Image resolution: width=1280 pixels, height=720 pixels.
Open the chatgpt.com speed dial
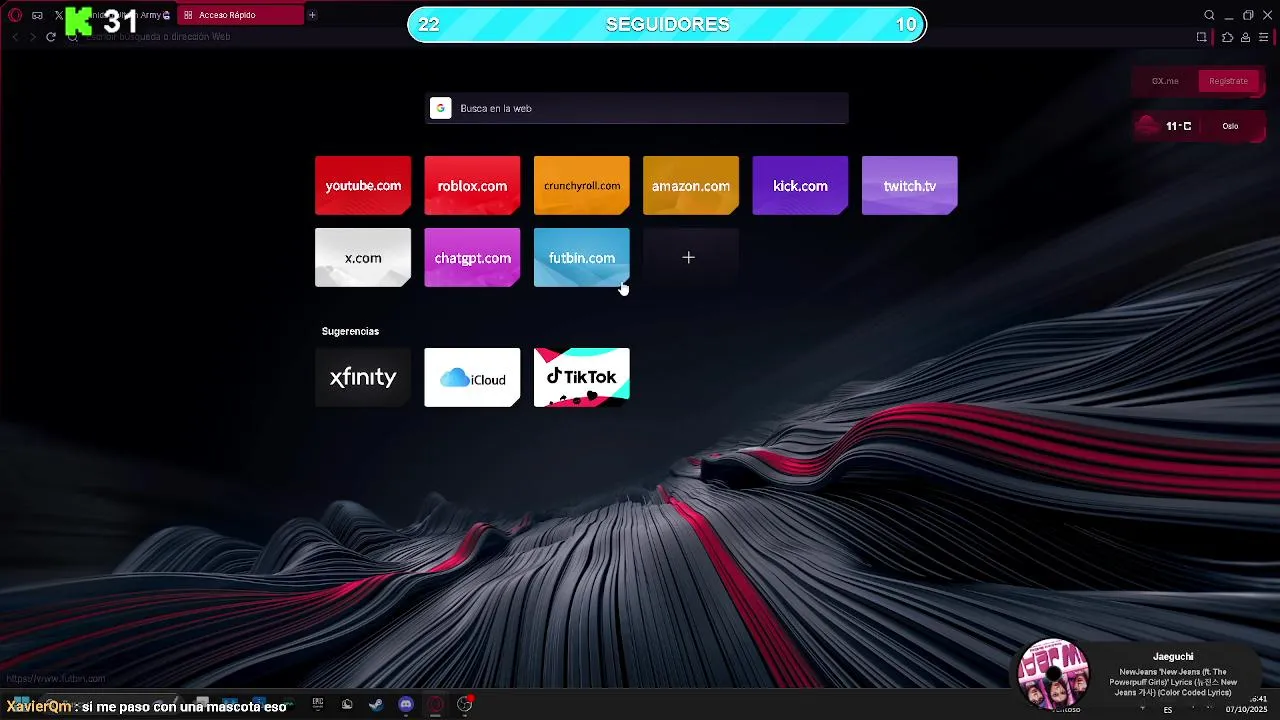[x=472, y=257]
